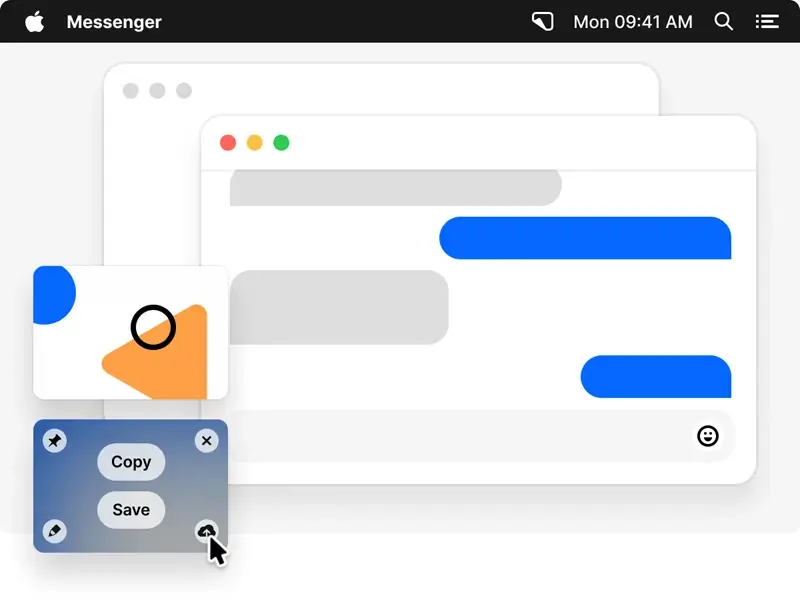Open Spotlight search magnifier
The image size is (800, 608).
pos(724,21)
